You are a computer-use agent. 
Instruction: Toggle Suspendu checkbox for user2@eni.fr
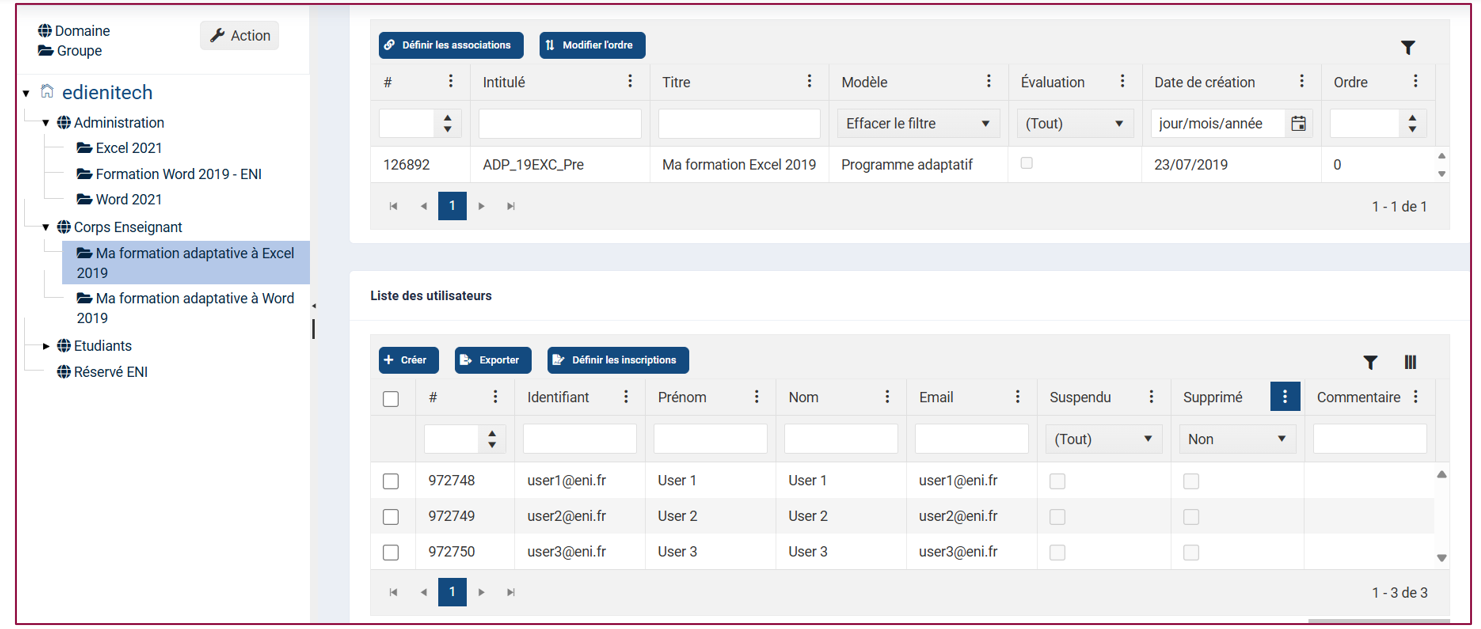1057,516
